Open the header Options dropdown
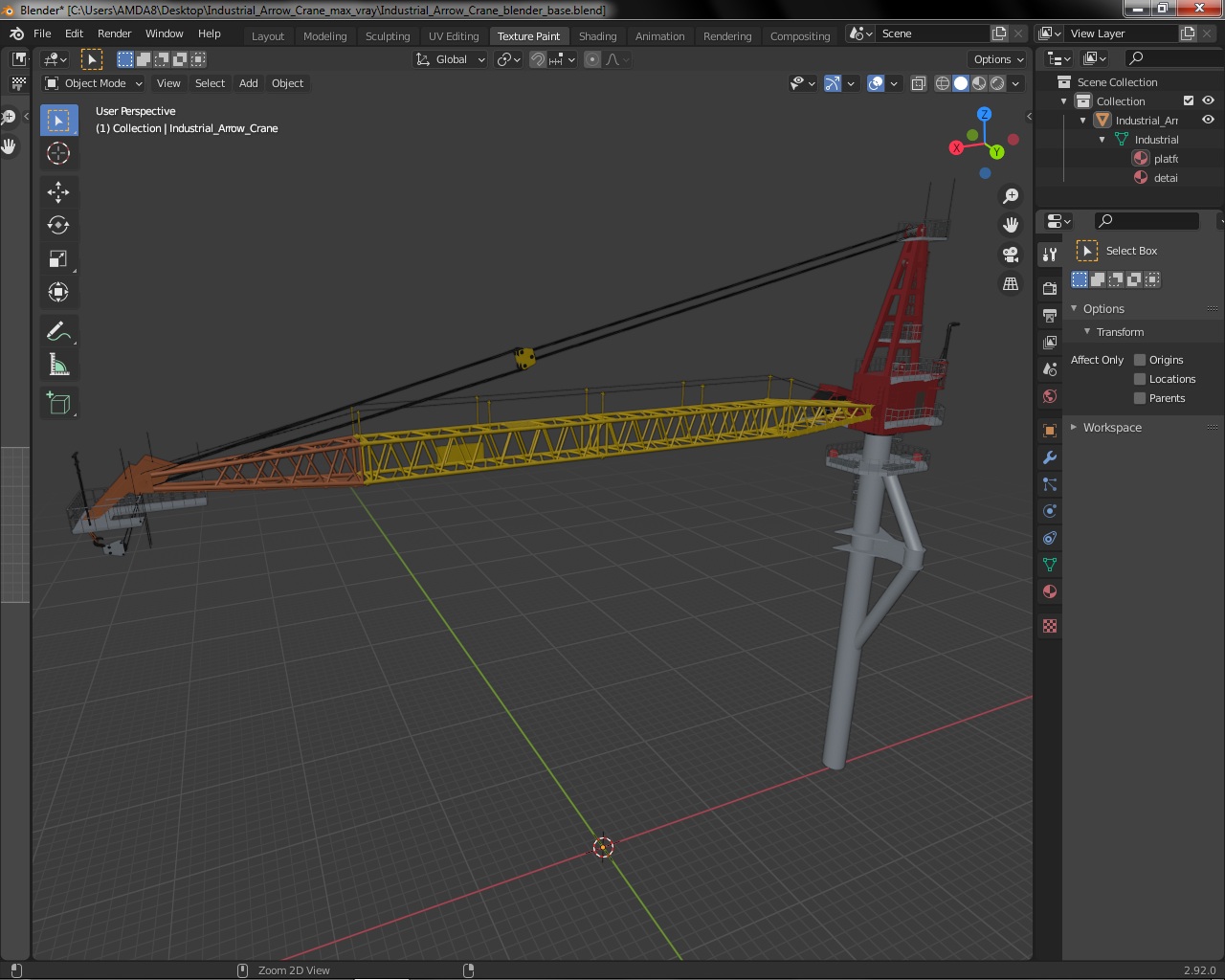The width and height of the screenshot is (1225, 980). tap(998, 59)
